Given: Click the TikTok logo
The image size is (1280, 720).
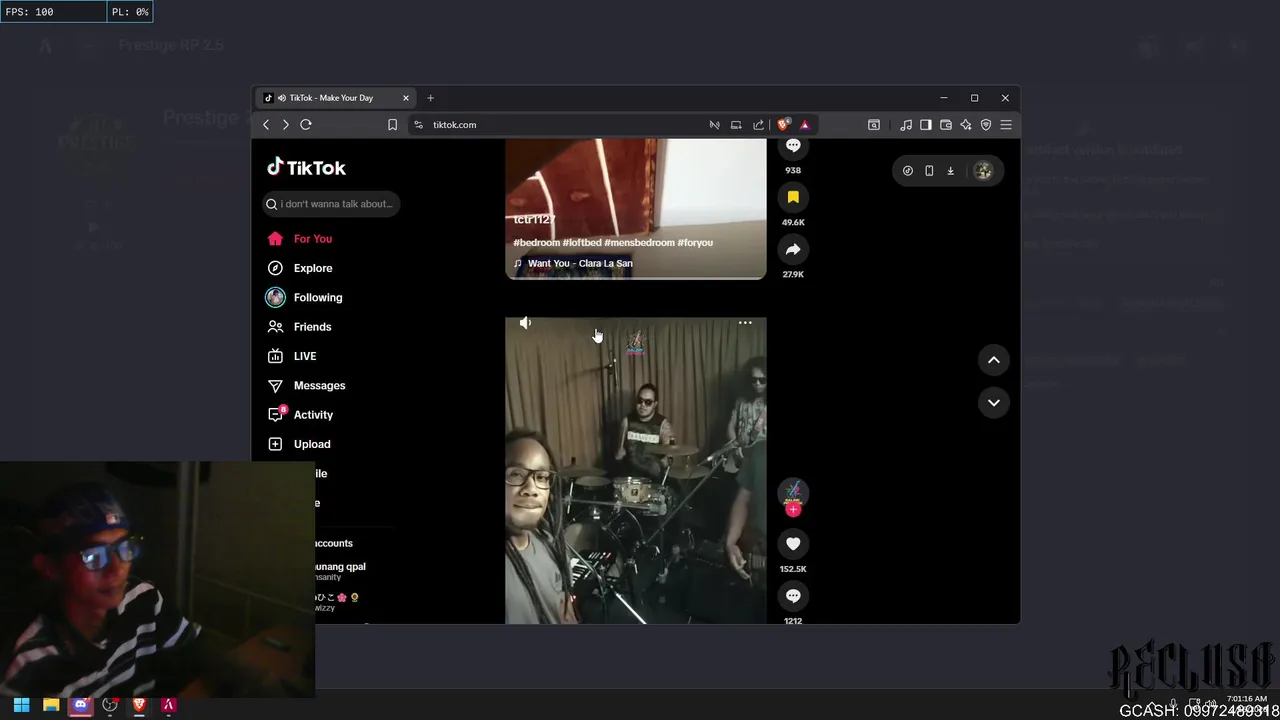Looking at the screenshot, I should pos(307,167).
